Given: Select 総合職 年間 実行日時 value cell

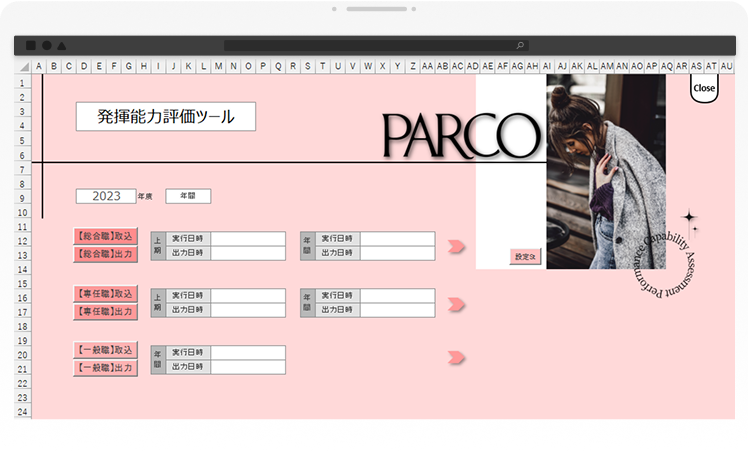Looking at the screenshot, I should [x=397, y=239].
